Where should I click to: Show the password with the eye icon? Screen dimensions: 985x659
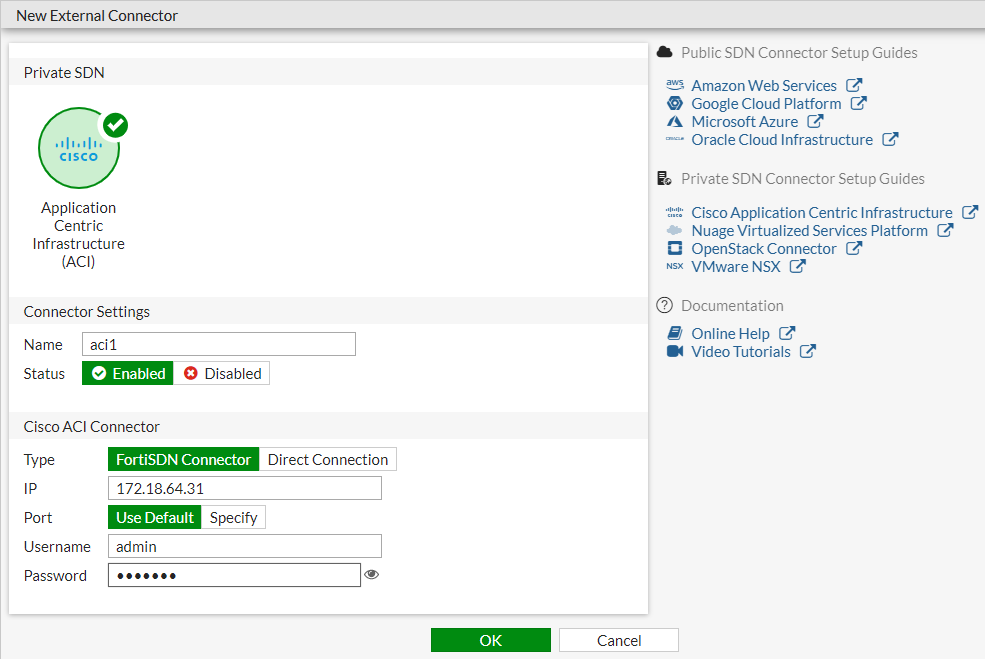click(371, 575)
